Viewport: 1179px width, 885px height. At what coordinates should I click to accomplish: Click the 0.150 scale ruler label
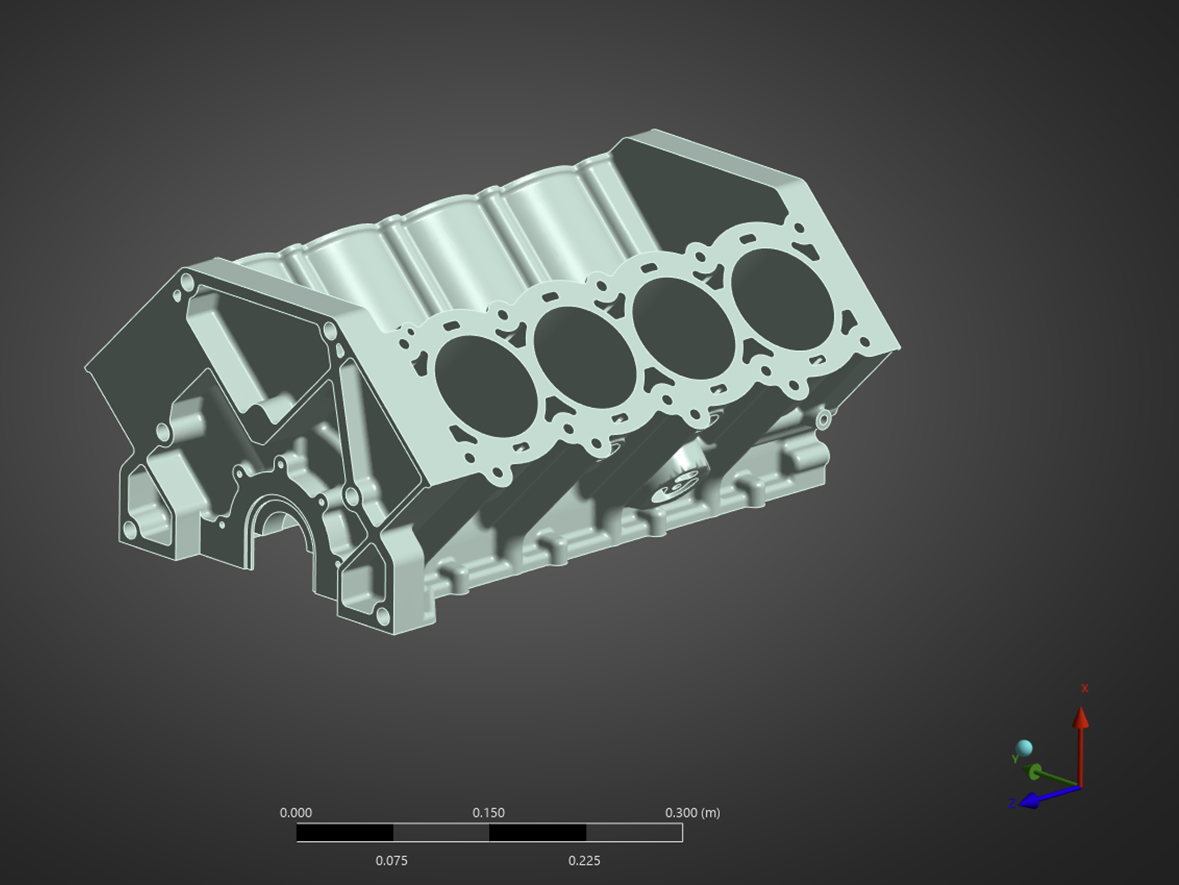pos(488,812)
